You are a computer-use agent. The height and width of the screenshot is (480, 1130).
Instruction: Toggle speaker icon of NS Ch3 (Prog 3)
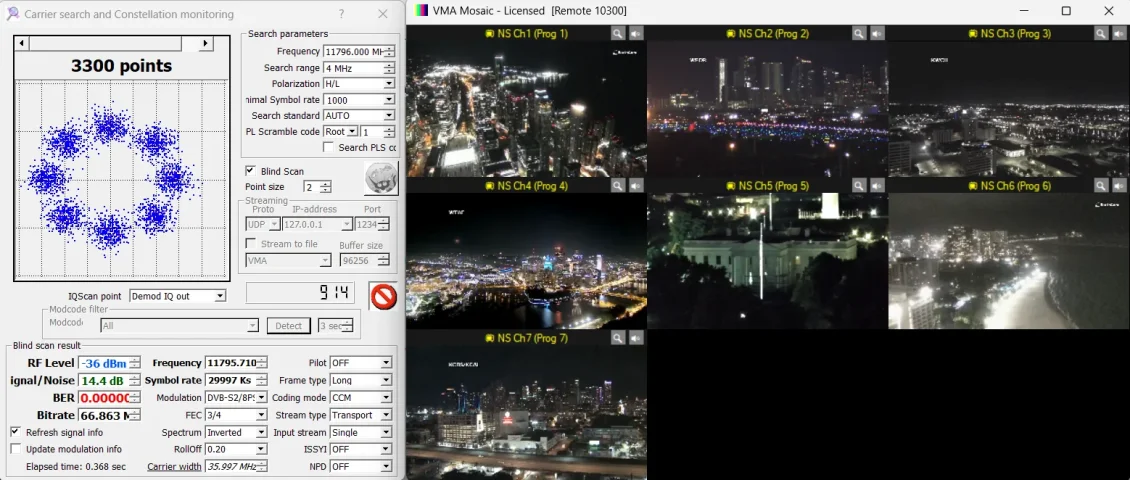[x=1118, y=33]
